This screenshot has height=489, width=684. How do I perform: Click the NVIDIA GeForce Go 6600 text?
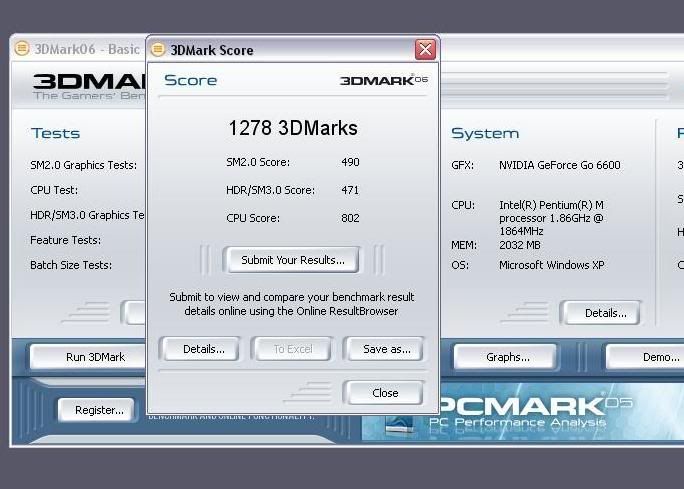pos(560,165)
